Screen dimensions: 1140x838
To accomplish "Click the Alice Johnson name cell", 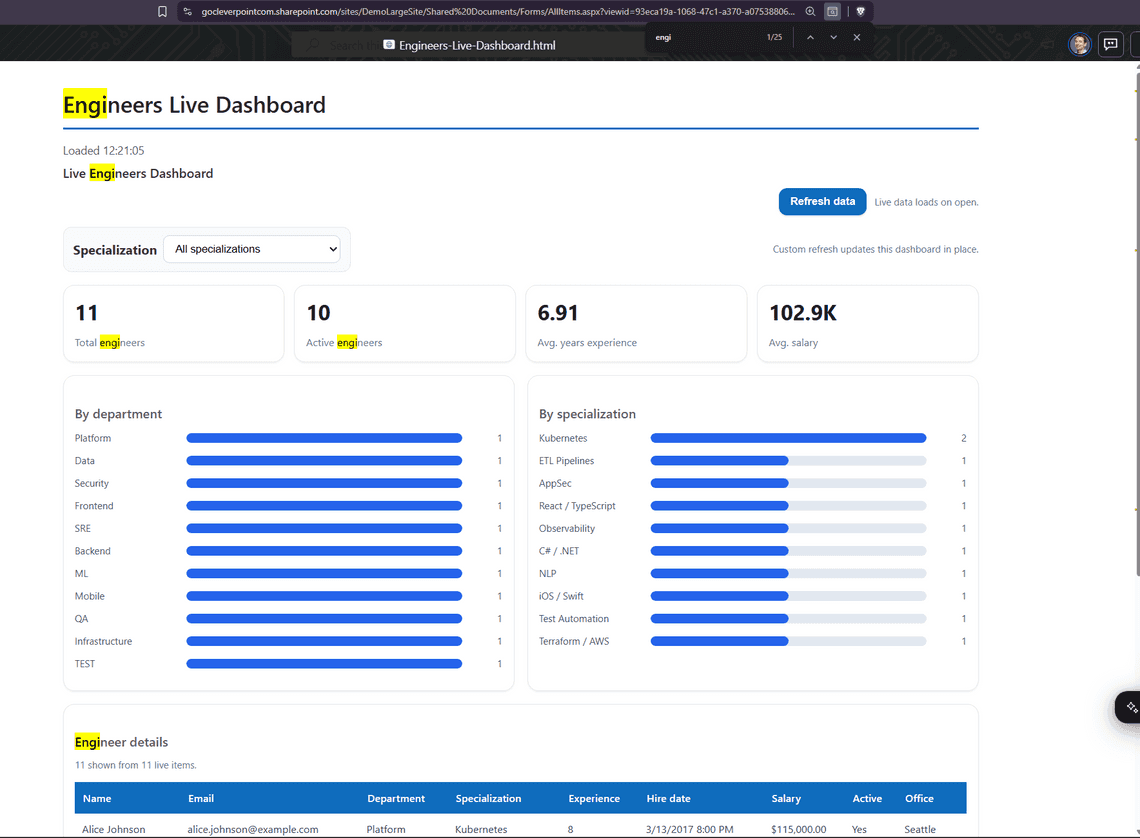I will pyautogui.click(x=113, y=829).
